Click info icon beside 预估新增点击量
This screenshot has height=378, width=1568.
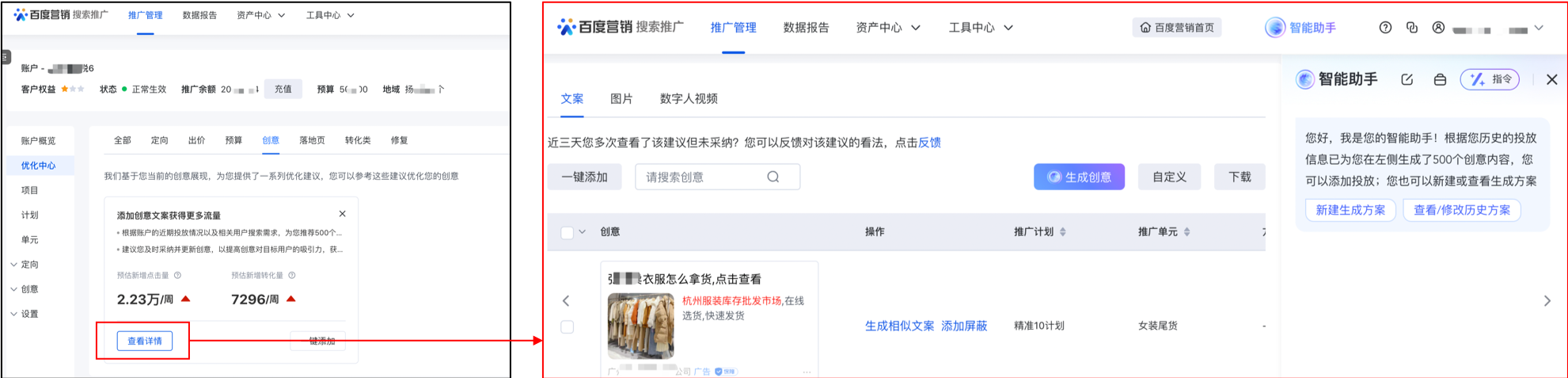(177, 276)
